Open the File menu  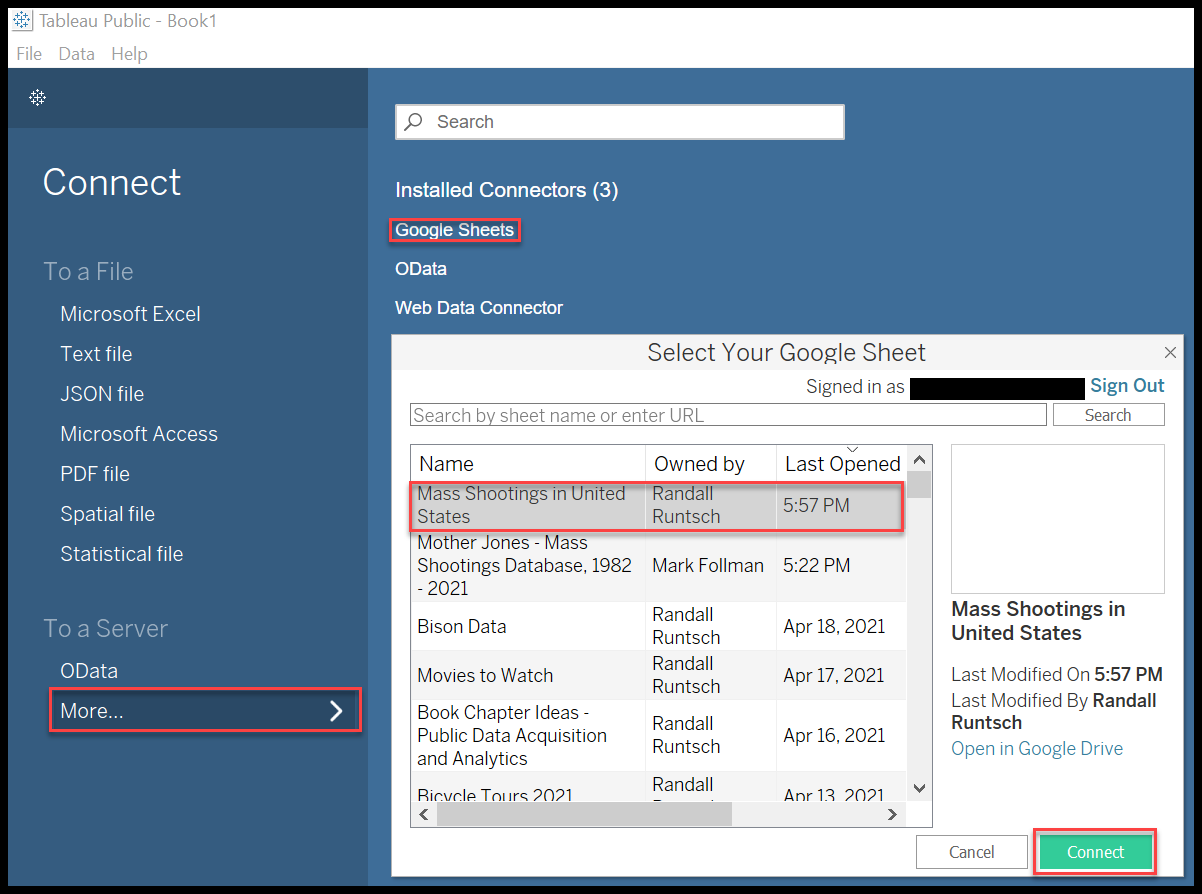29,54
